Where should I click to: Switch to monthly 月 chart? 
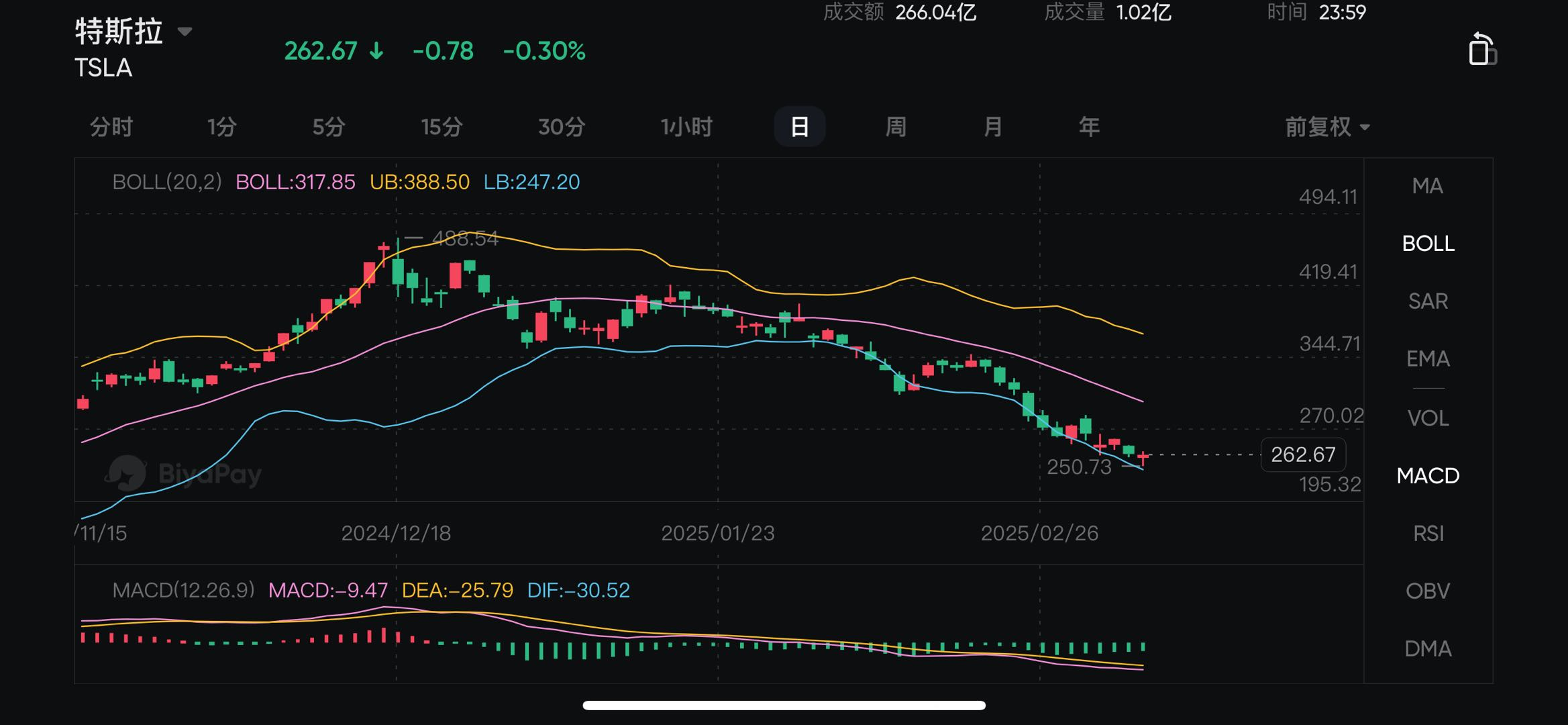pyautogui.click(x=992, y=127)
